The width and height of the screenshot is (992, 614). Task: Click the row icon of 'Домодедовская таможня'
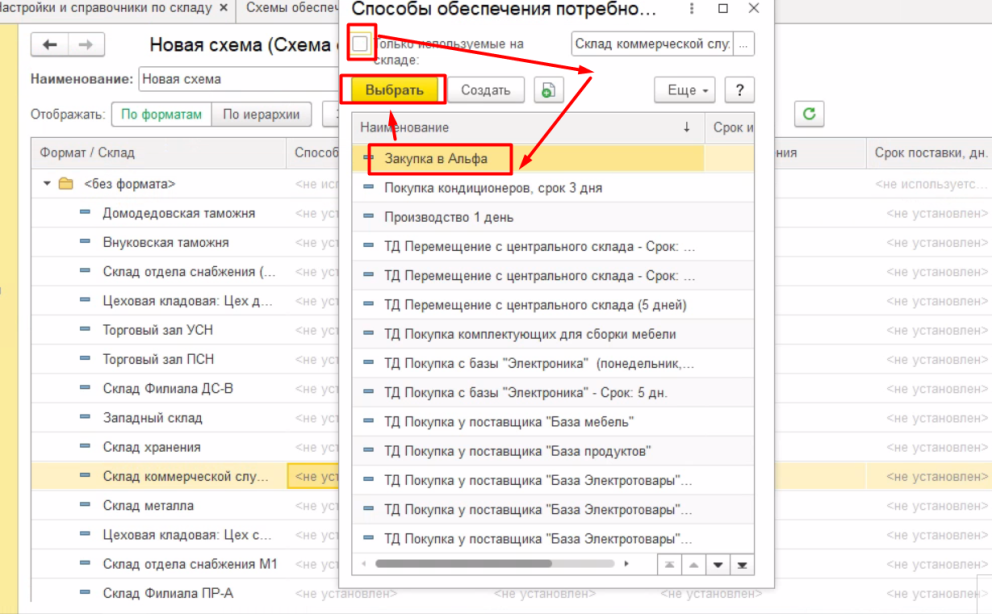pyautogui.click(x=85, y=212)
